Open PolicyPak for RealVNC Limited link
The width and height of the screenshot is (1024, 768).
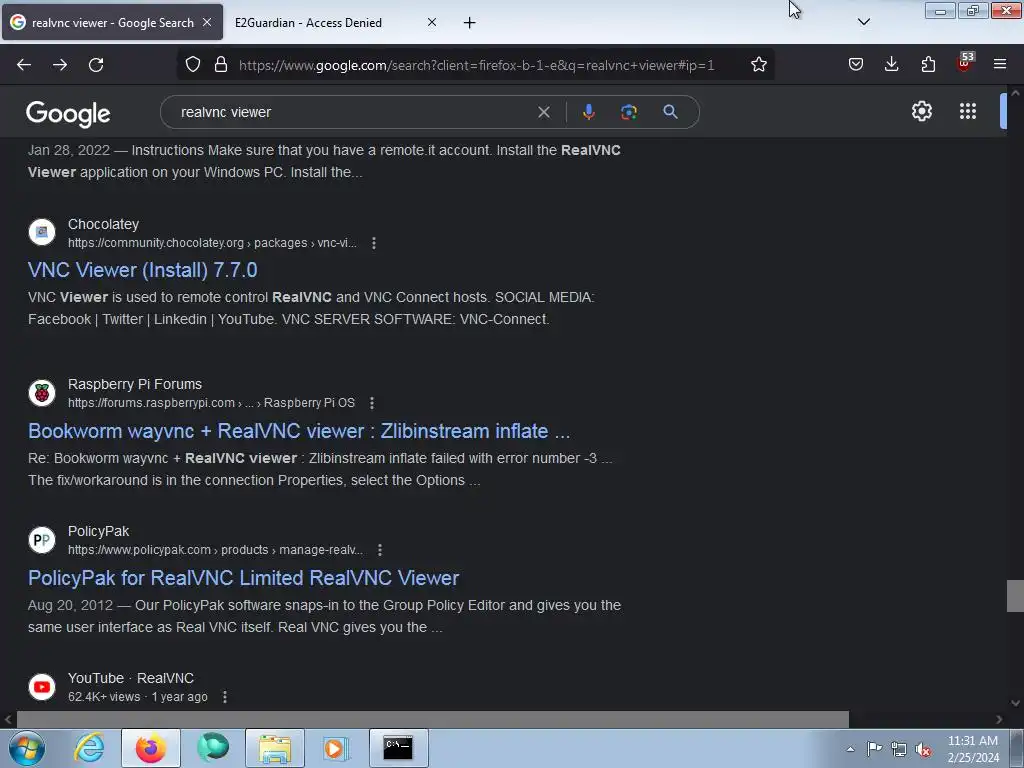[243, 578]
